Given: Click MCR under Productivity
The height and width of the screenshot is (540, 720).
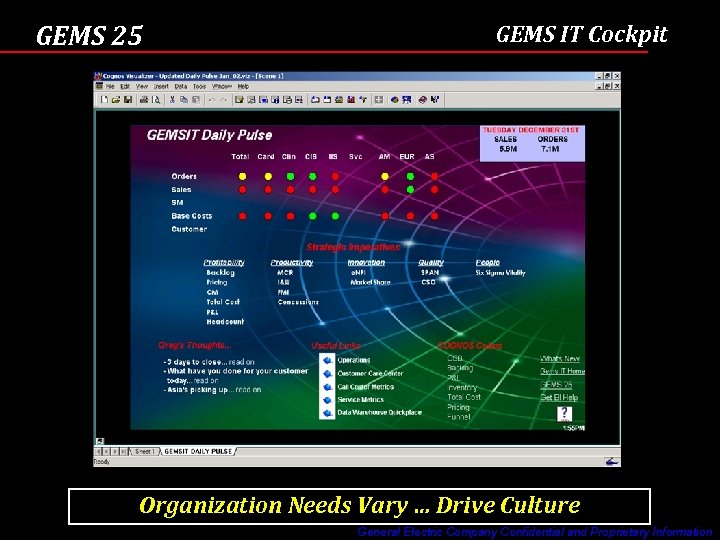Looking at the screenshot, I should (285, 273).
